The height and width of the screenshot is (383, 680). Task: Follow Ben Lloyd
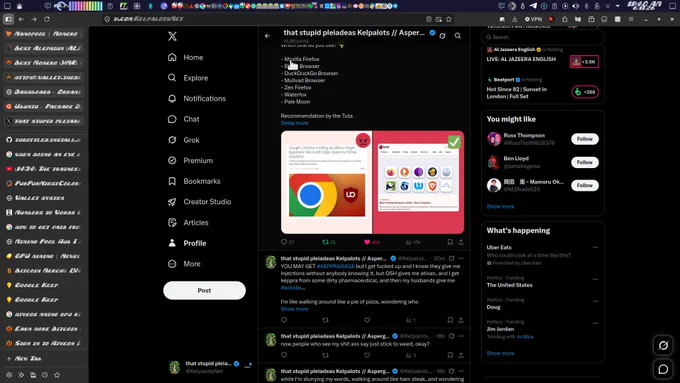(585, 162)
